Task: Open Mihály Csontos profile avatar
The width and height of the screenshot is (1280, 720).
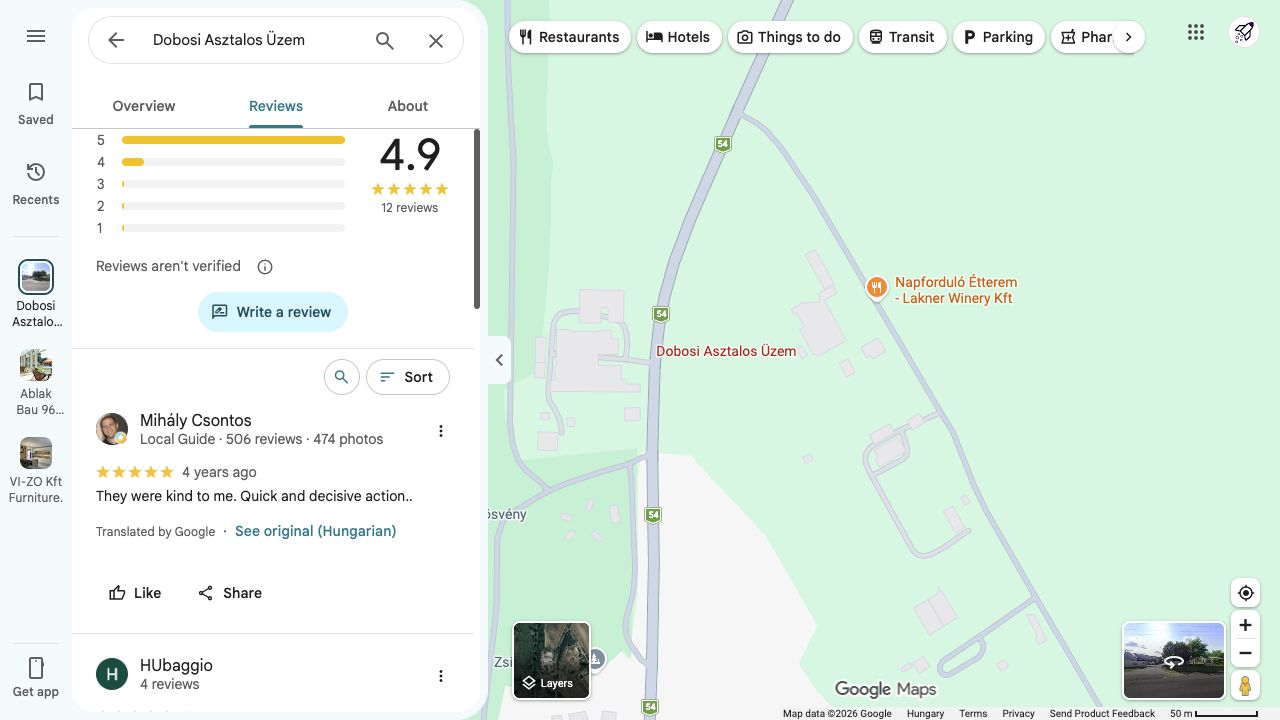Action: click(112, 429)
